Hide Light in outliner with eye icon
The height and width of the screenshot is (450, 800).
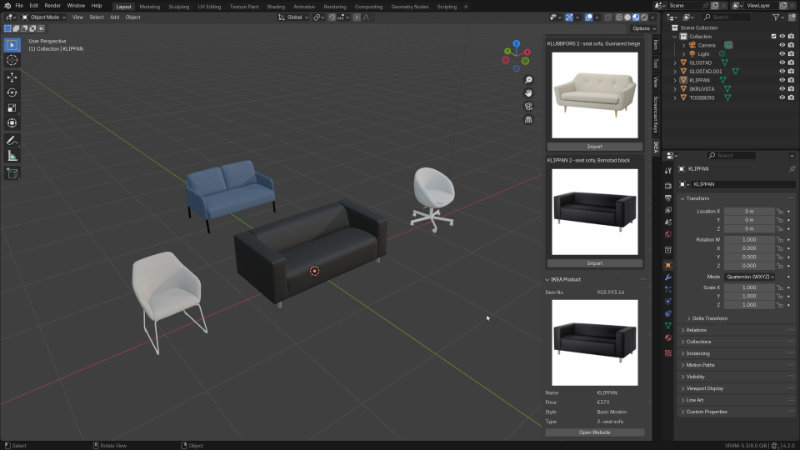click(x=782, y=54)
